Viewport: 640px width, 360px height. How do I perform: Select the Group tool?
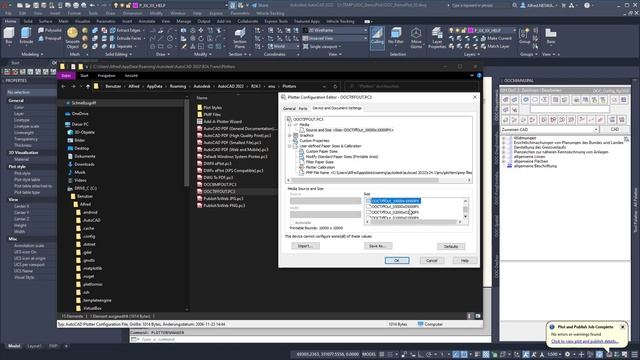524,36
